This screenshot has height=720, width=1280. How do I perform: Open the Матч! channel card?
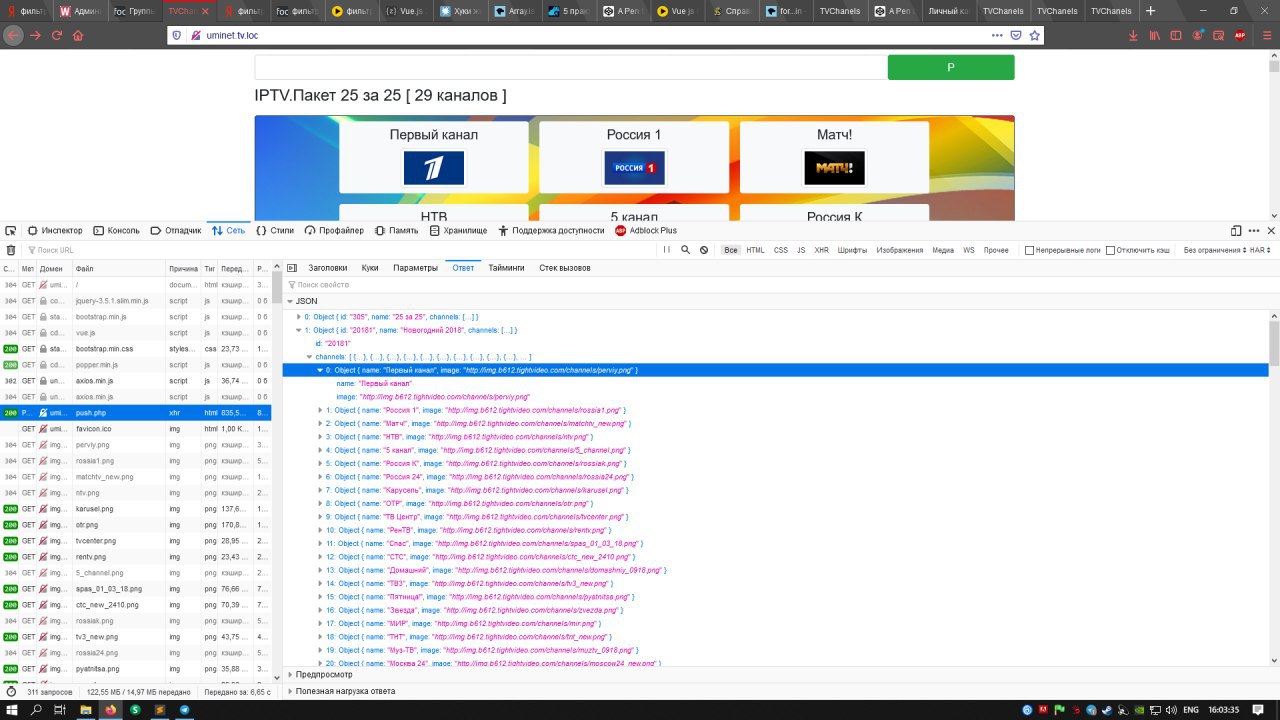point(834,157)
